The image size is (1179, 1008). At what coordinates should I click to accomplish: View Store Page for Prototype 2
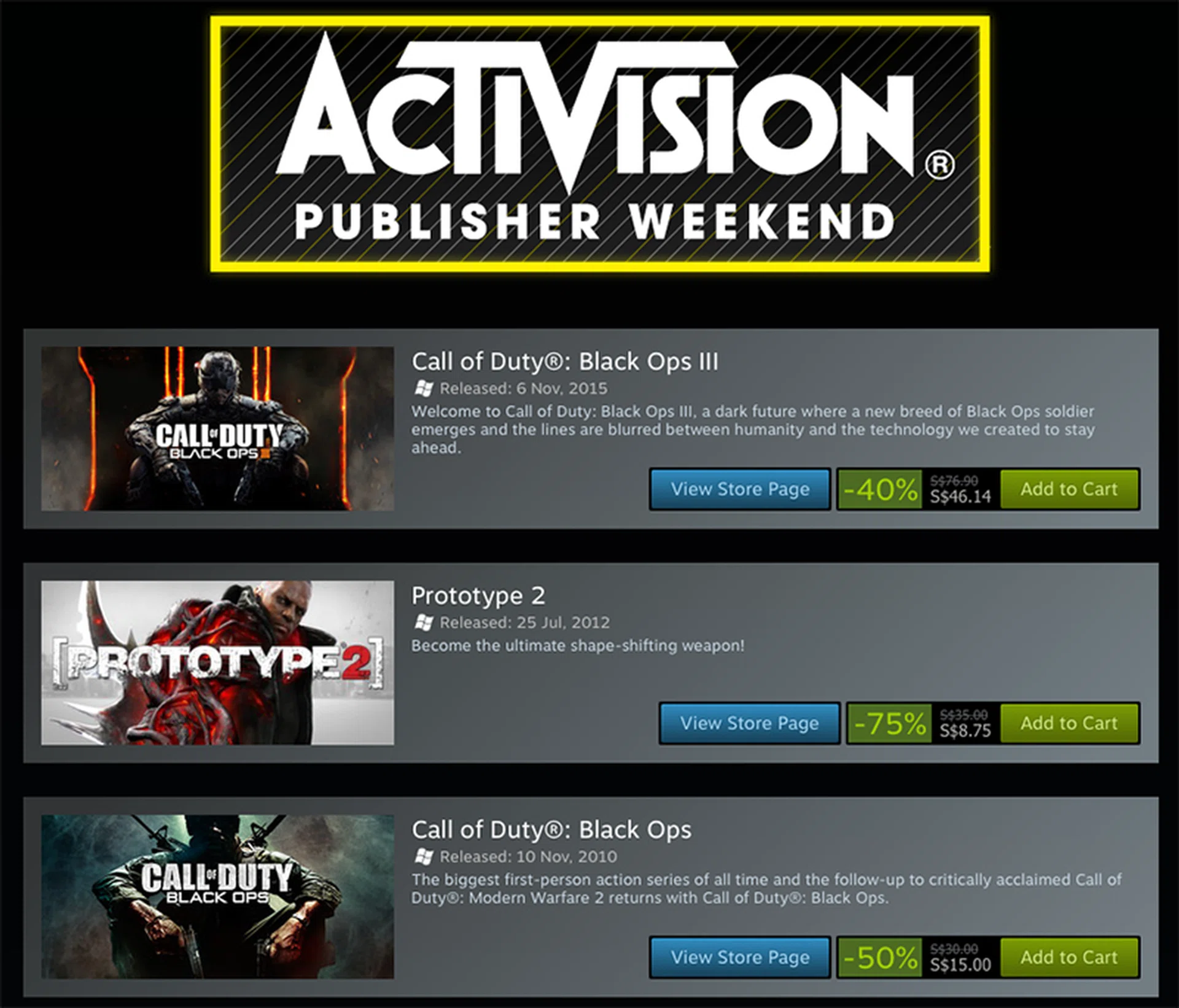(749, 723)
